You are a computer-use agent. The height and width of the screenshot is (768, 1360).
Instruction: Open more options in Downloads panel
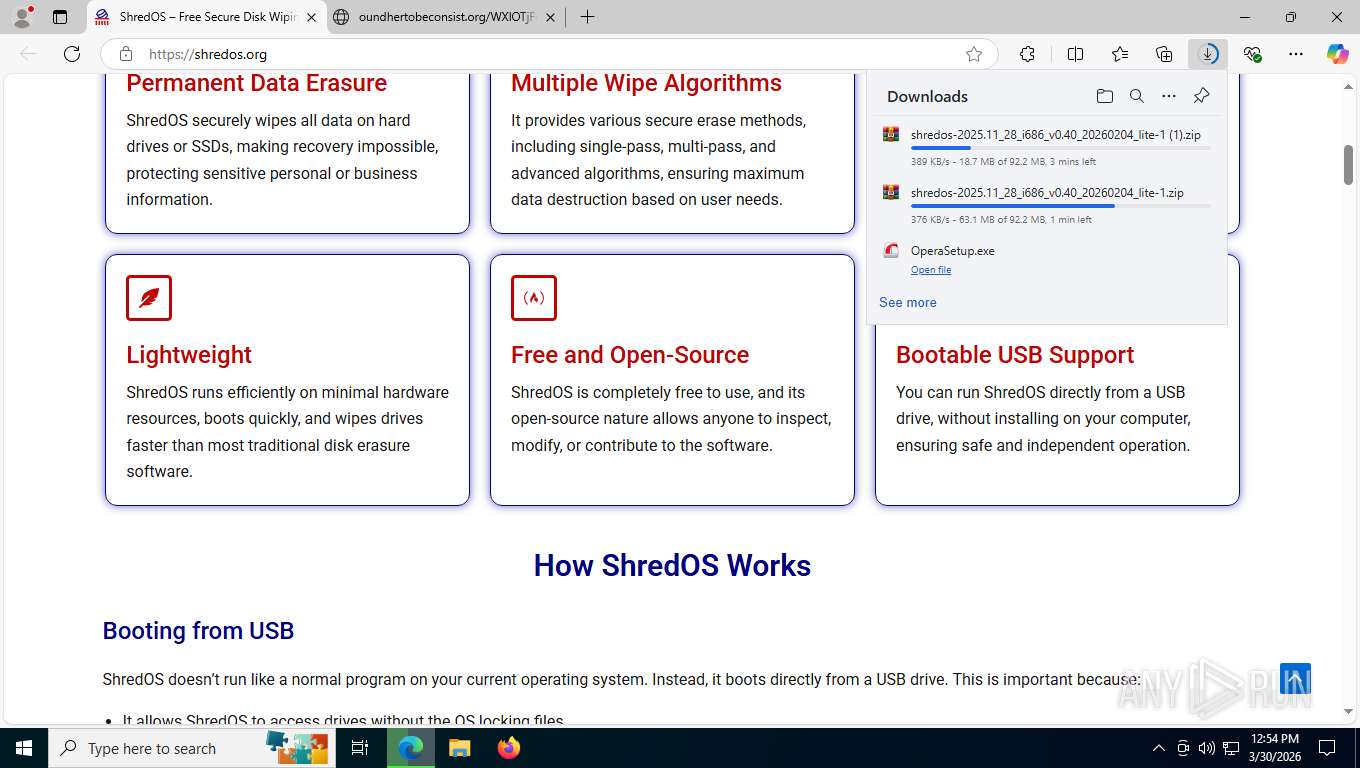pyautogui.click(x=1169, y=96)
